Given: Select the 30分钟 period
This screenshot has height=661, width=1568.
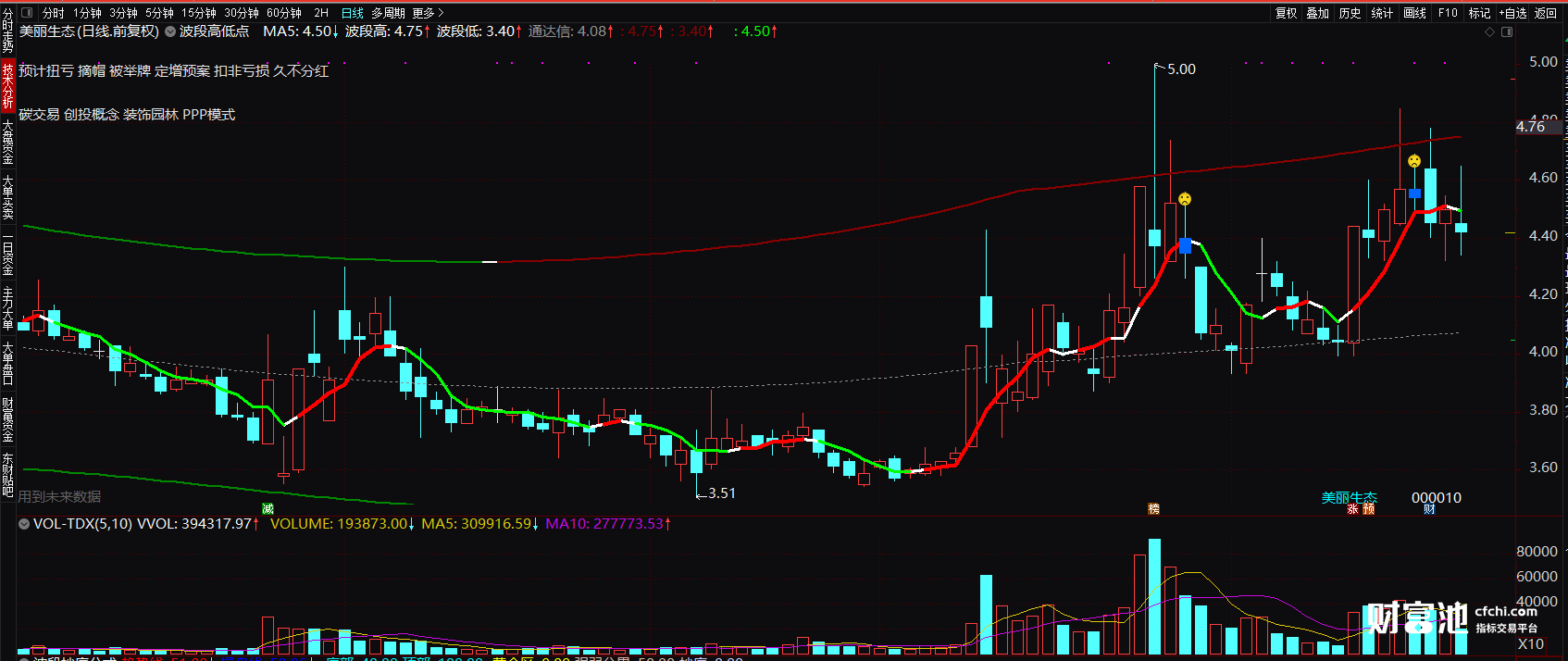Looking at the screenshot, I should pyautogui.click(x=242, y=13).
